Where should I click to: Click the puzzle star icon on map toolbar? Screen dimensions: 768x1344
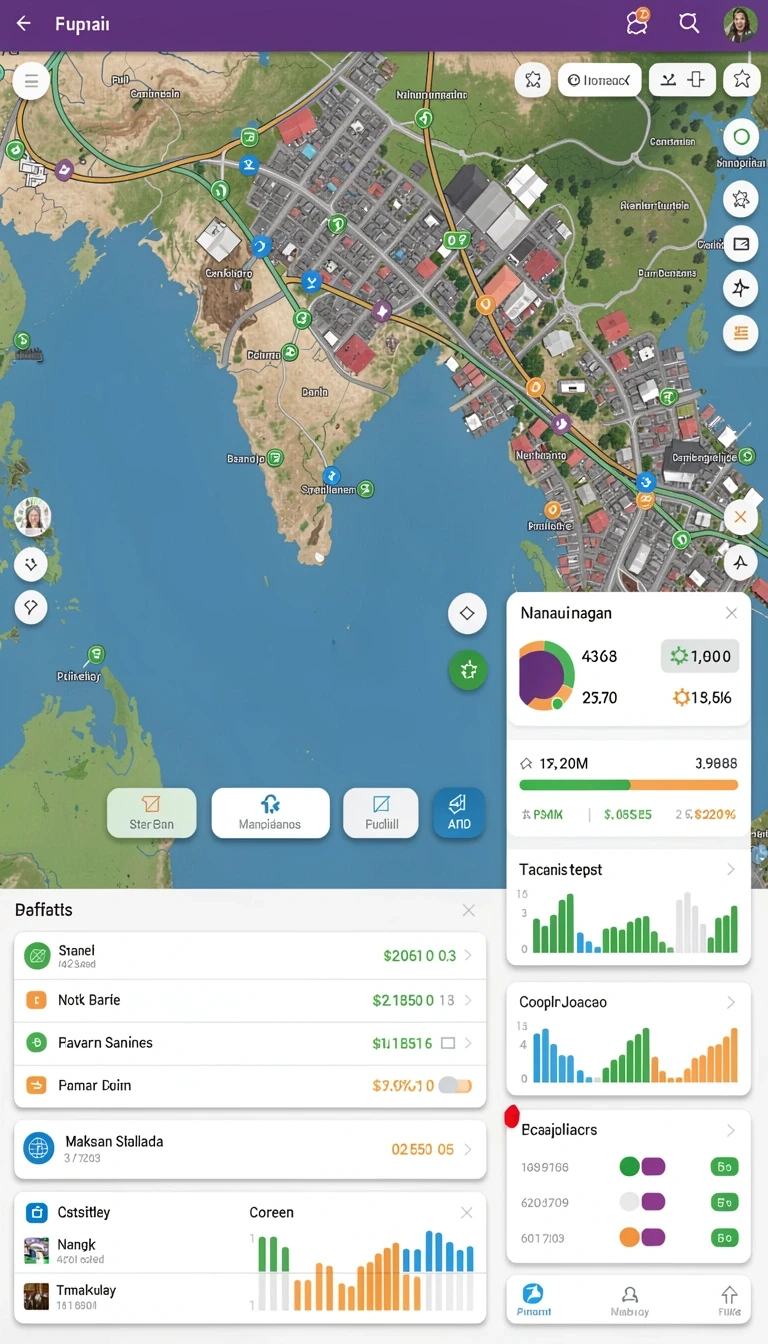[x=533, y=79]
